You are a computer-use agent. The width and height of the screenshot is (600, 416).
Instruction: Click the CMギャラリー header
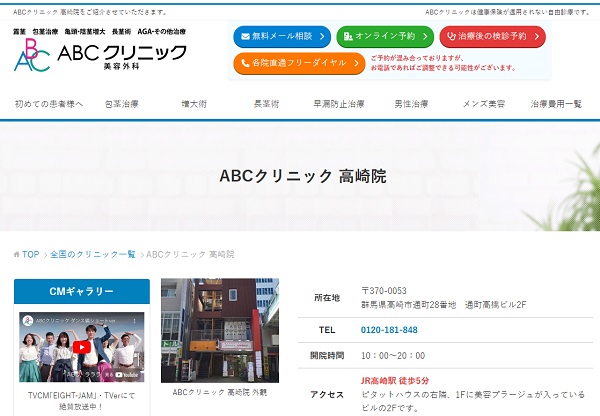[x=82, y=291]
